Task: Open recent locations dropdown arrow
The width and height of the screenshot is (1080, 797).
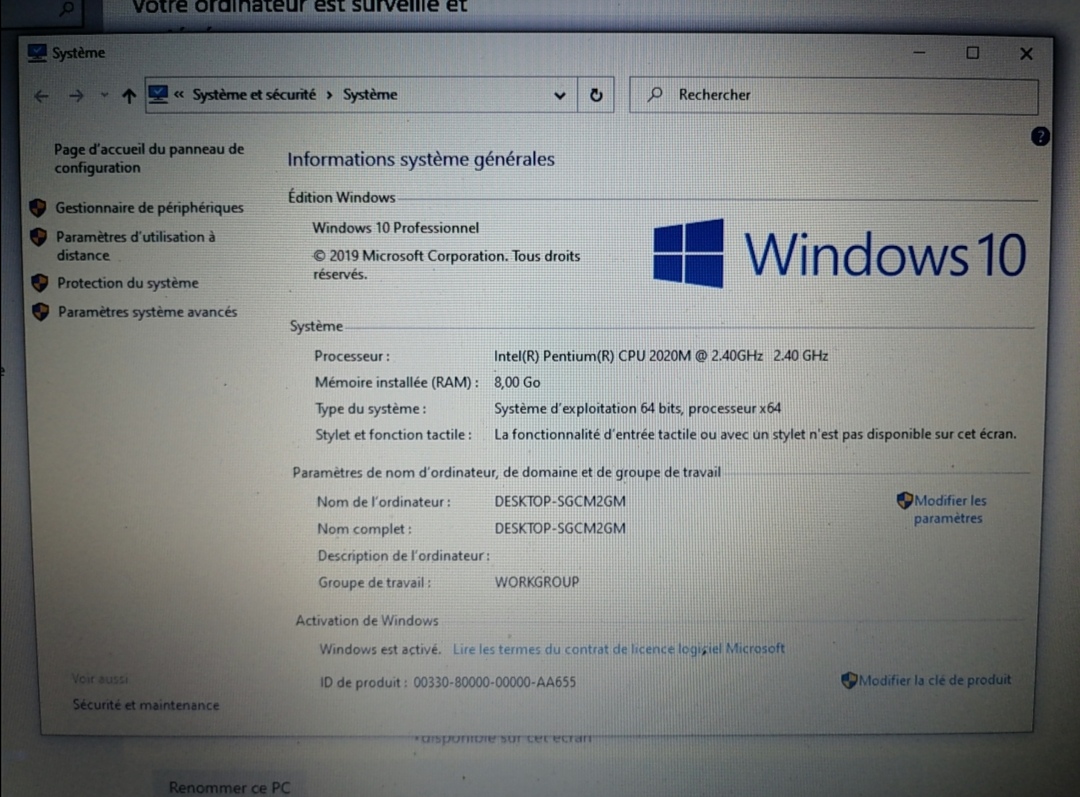Action: (x=104, y=95)
